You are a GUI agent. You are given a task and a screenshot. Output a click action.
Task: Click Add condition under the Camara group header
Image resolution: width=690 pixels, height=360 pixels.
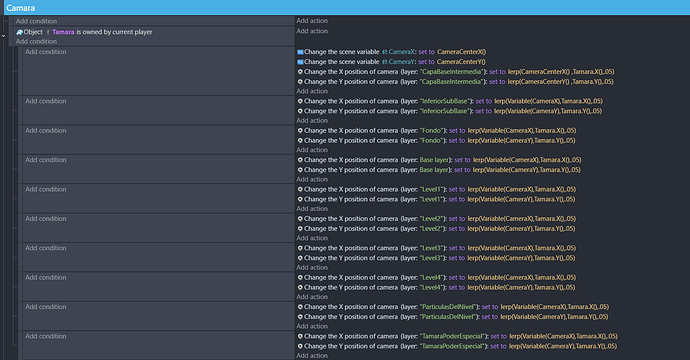(36, 21)
